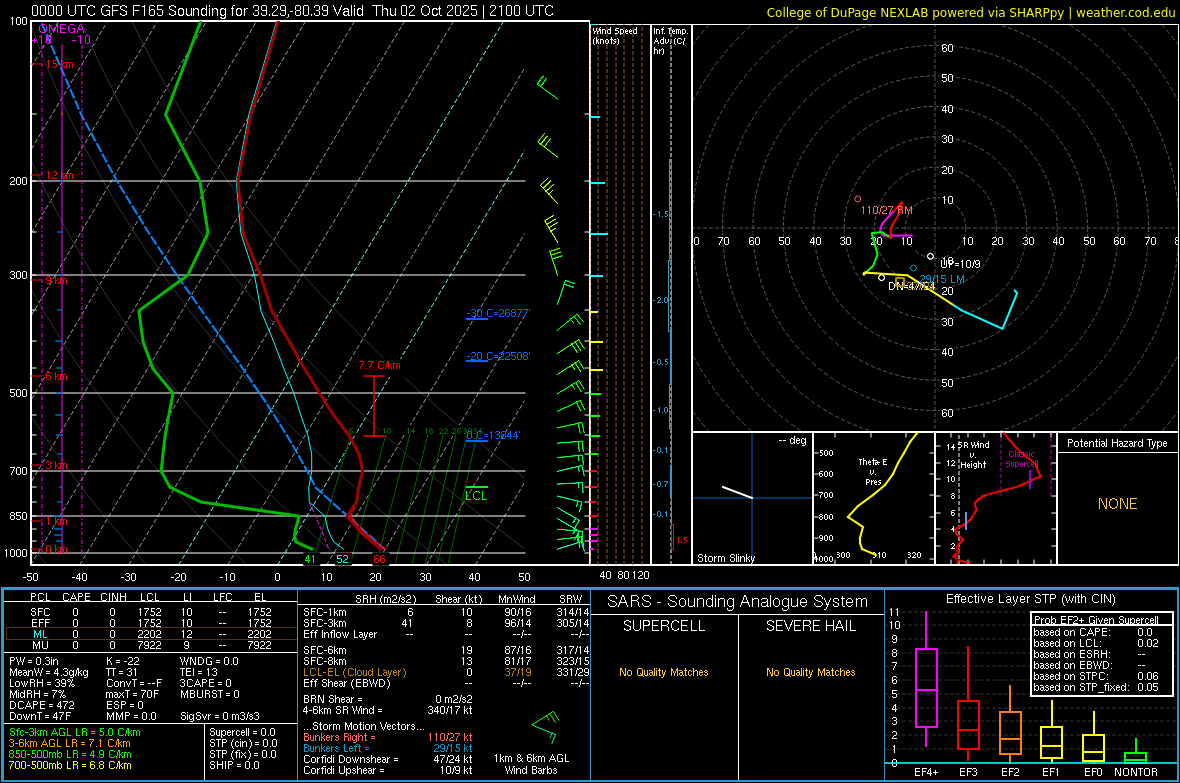
Task: Click the DCAPE = 472 value
Action: coord(41,705)
